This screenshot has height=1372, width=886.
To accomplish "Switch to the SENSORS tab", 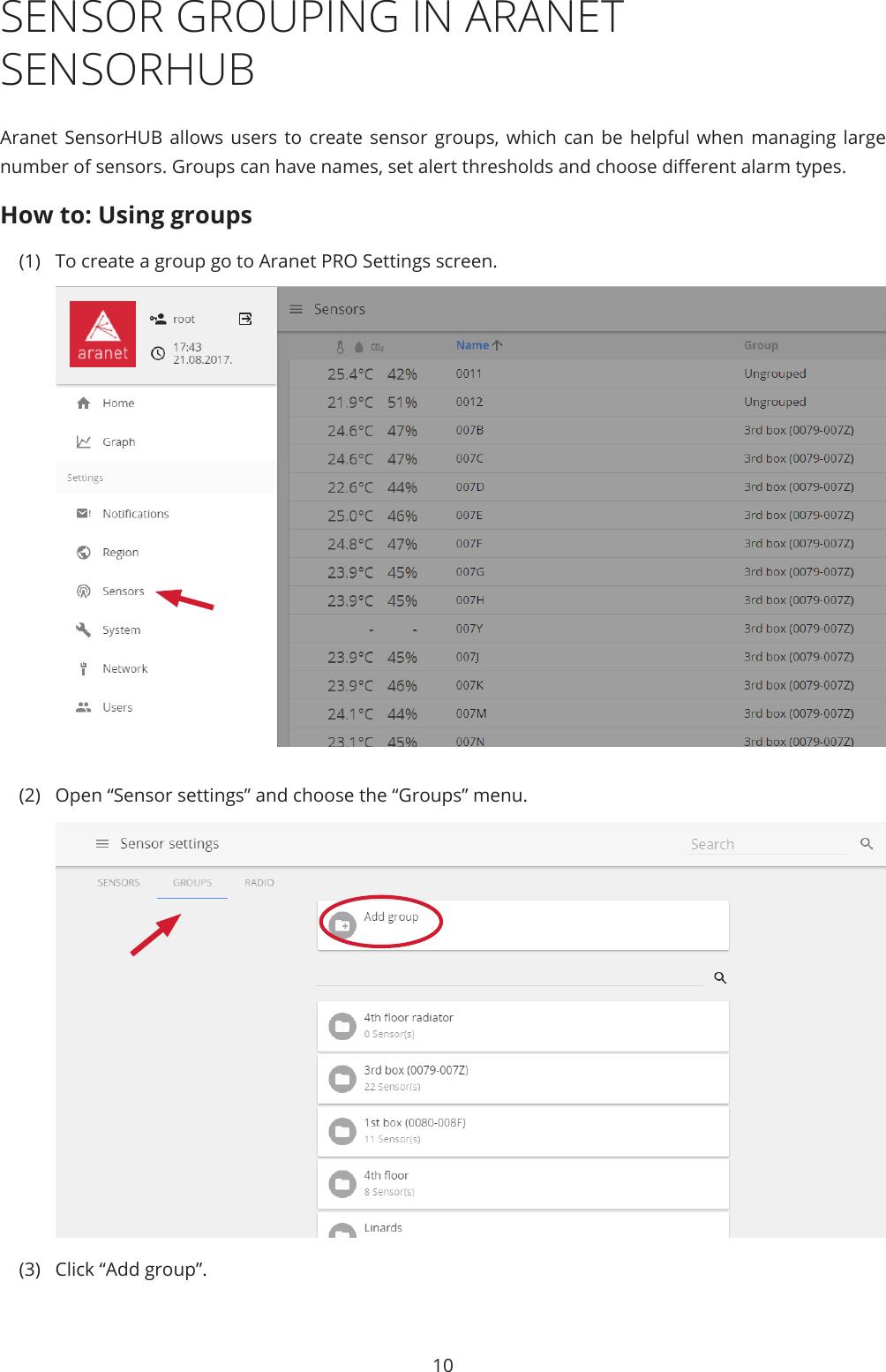I will point(118,883).
